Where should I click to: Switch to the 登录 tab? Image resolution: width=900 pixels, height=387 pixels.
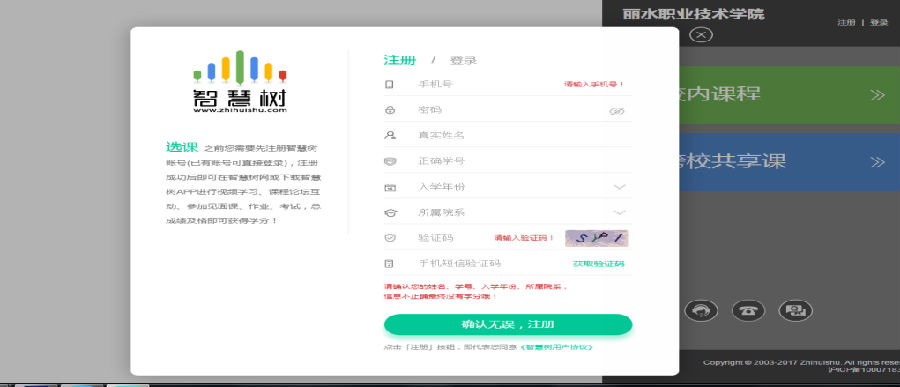tap(463, 60)
